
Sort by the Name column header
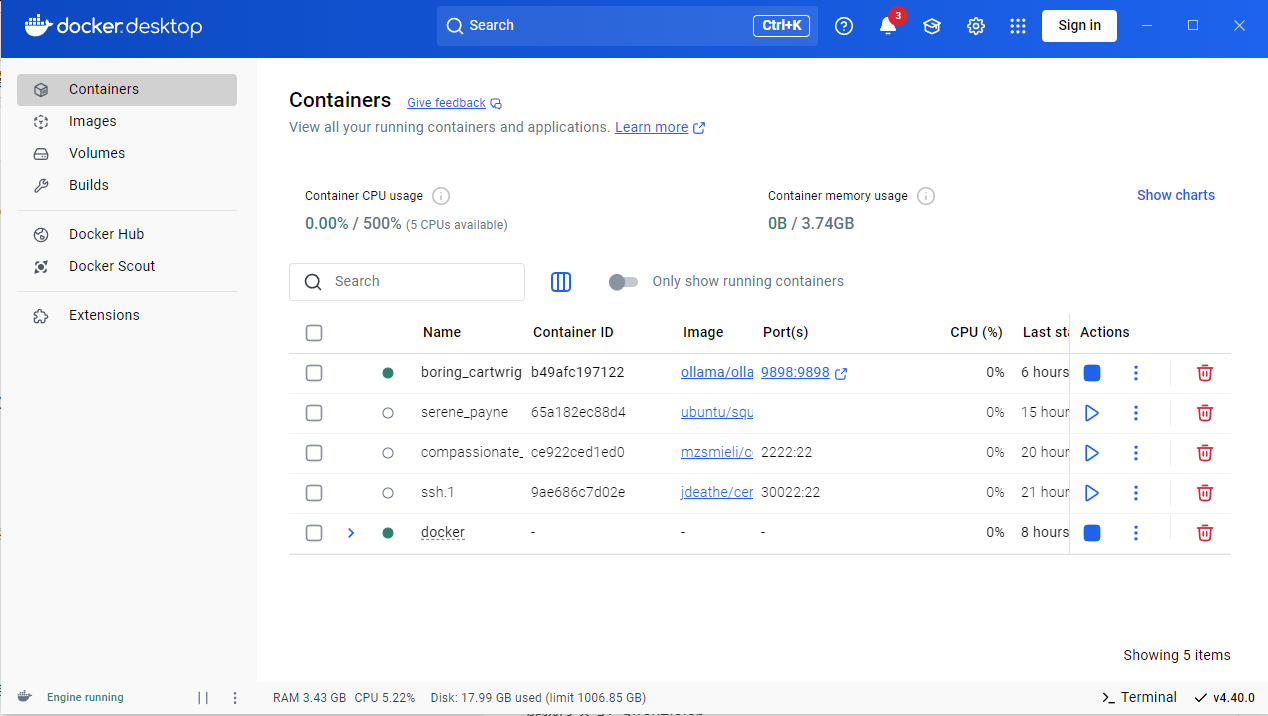[x=442, y=333]
